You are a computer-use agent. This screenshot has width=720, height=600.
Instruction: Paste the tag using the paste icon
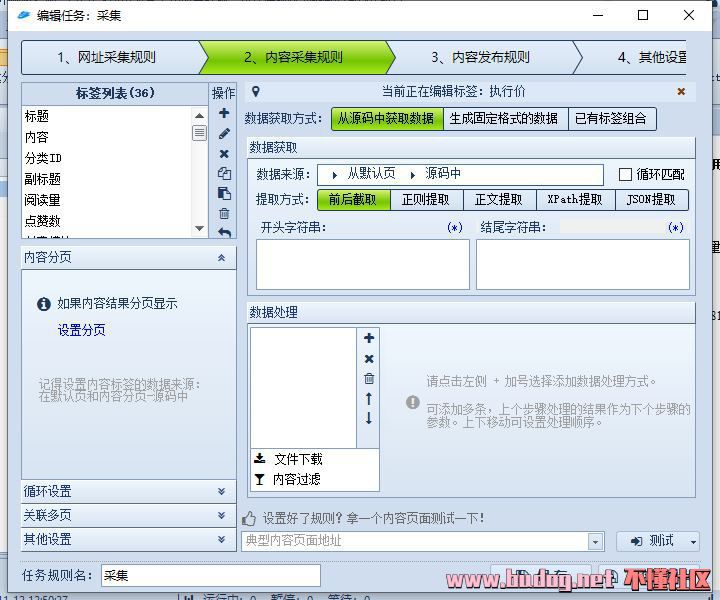point(224,193)
